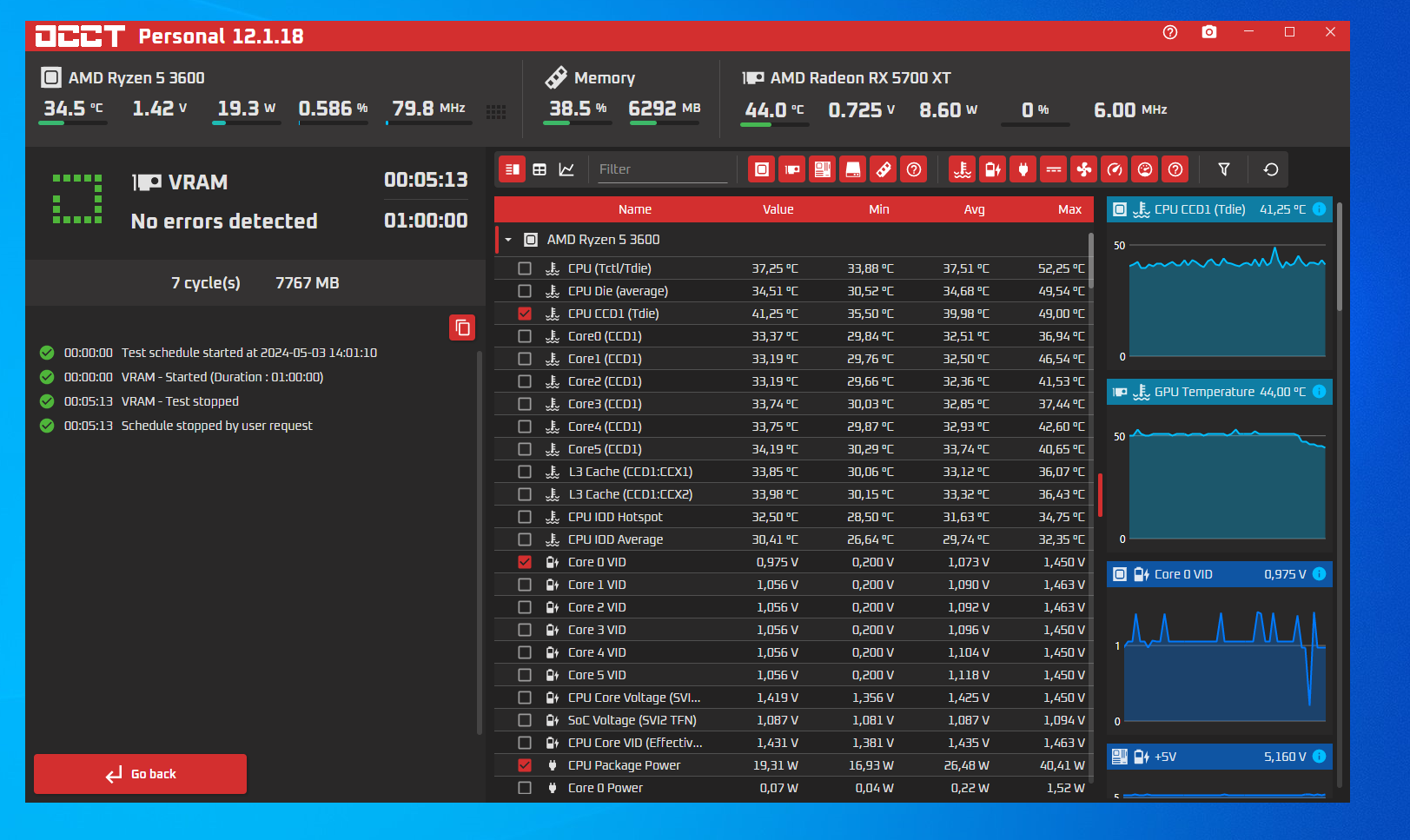This screenshot has width=1410, height=840.
Task: Click the AMD Ryzen 5 3600 summary header
Action: pyautogui.click(x=136, y=77)
